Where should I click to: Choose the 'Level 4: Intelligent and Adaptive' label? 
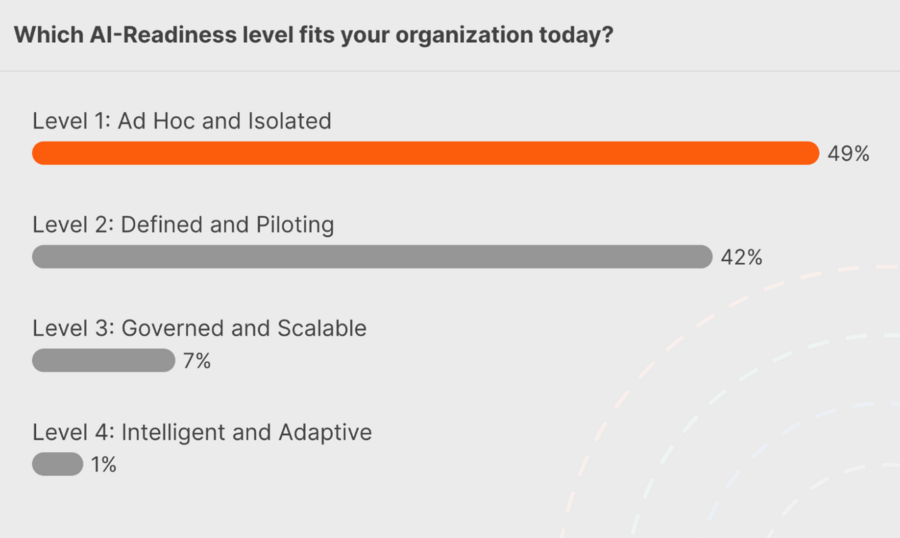202,432
